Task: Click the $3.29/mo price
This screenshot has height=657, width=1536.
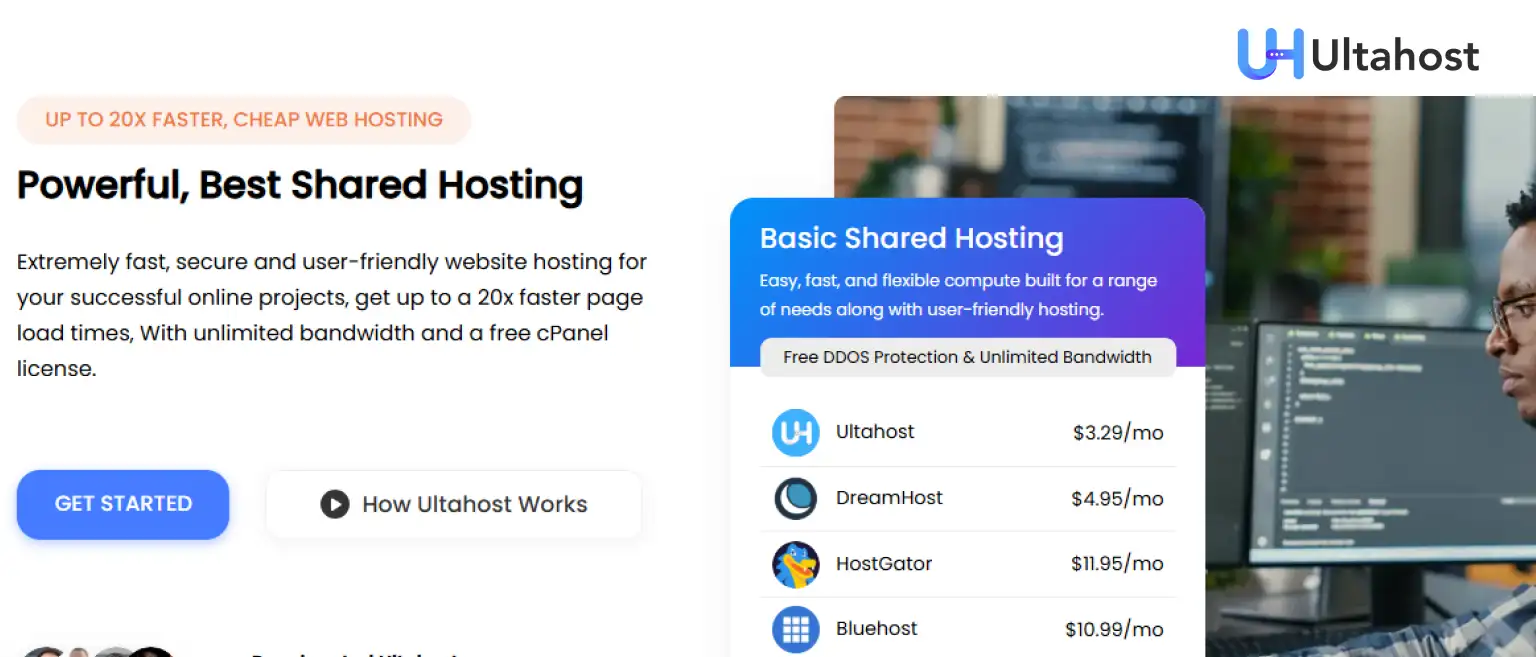Action: click(1118, 433)
